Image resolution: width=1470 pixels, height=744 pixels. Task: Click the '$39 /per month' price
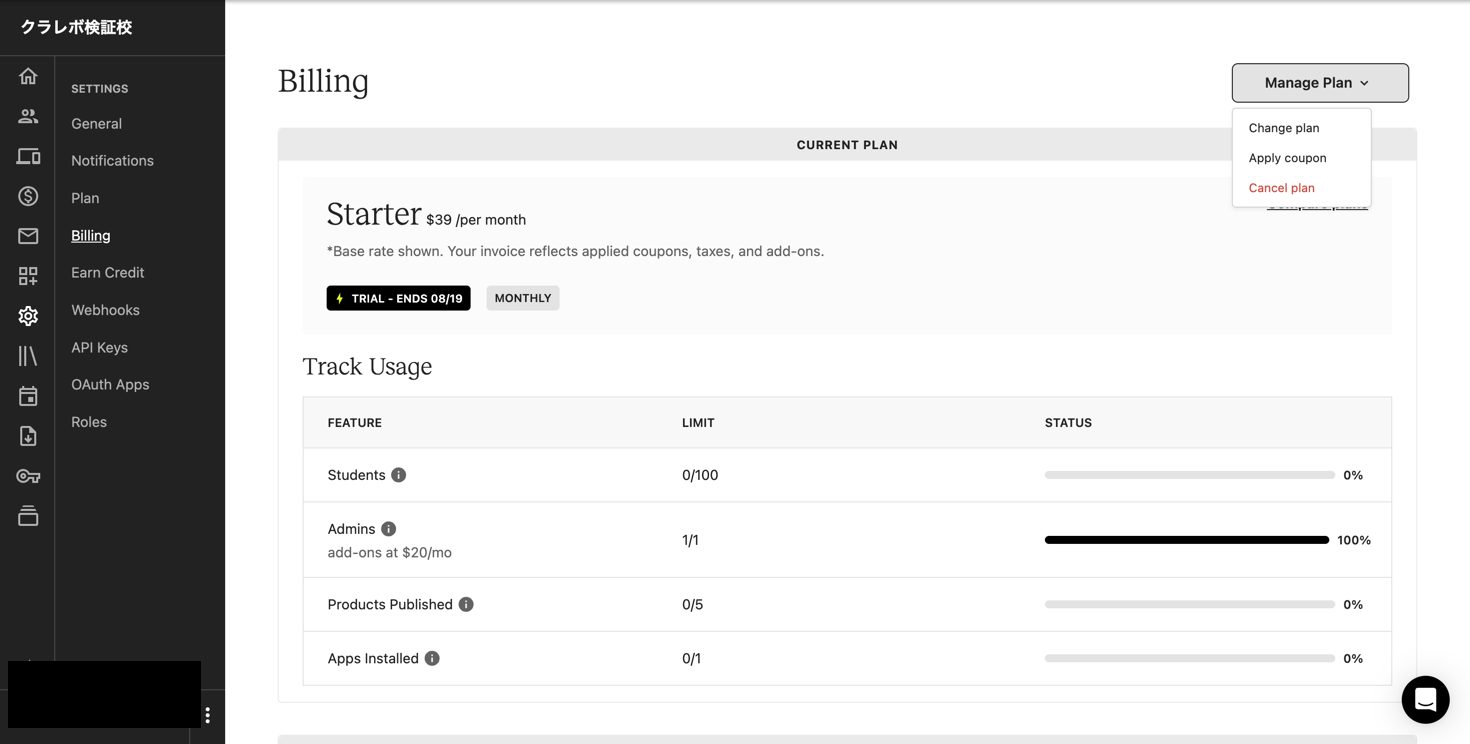476,220
